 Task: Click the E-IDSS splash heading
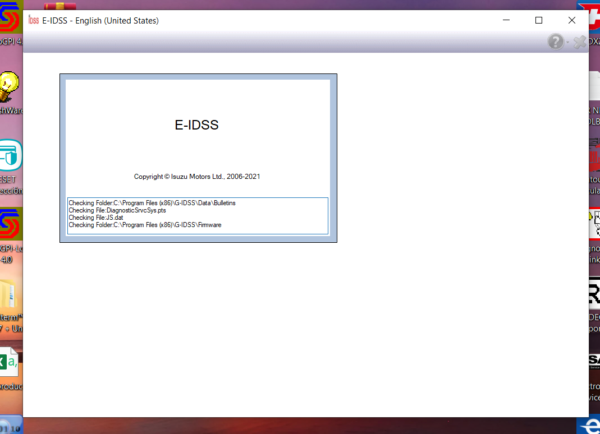pos(197,125)
